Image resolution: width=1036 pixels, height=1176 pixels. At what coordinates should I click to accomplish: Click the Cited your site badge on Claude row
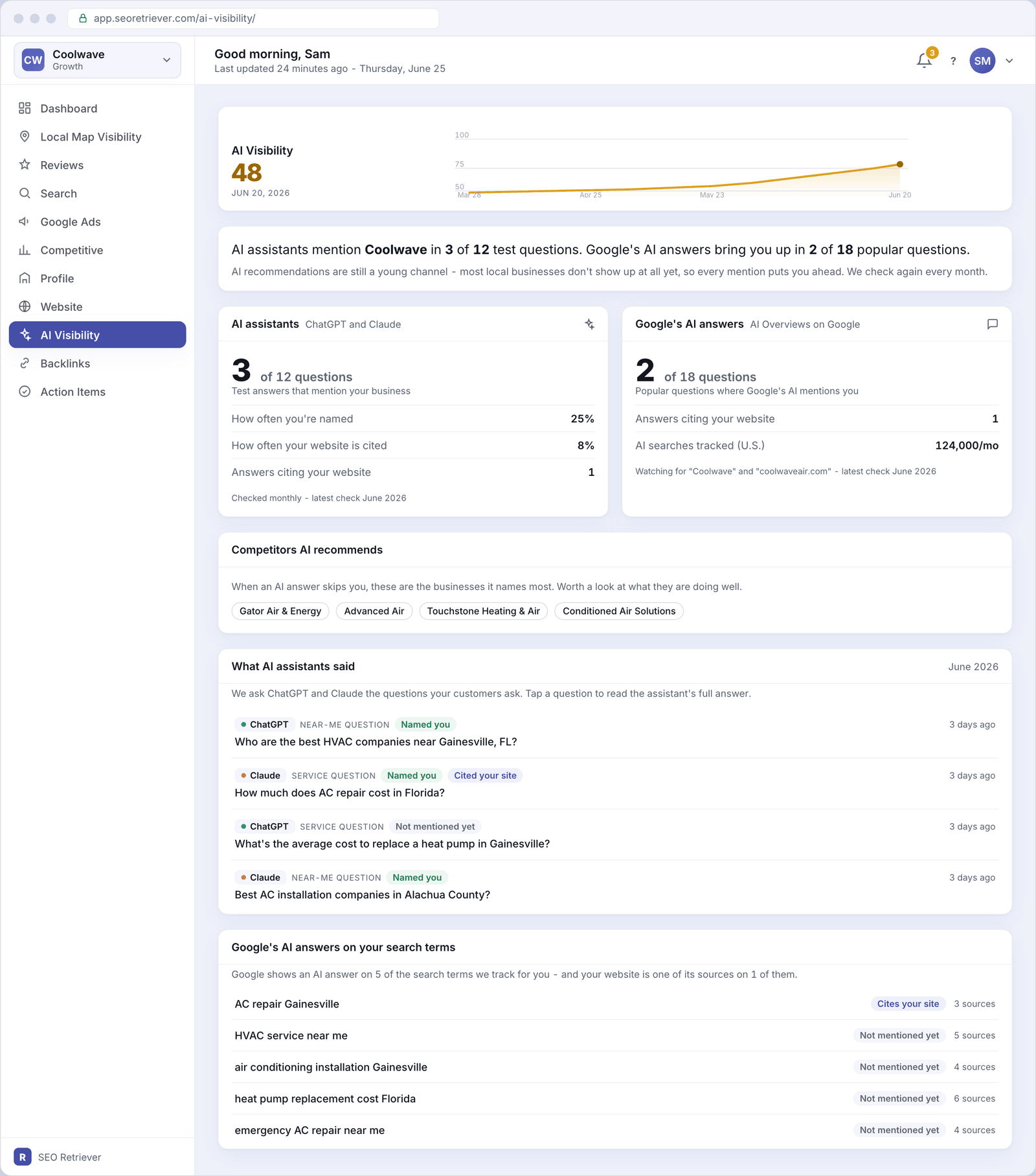pos(485,775)
